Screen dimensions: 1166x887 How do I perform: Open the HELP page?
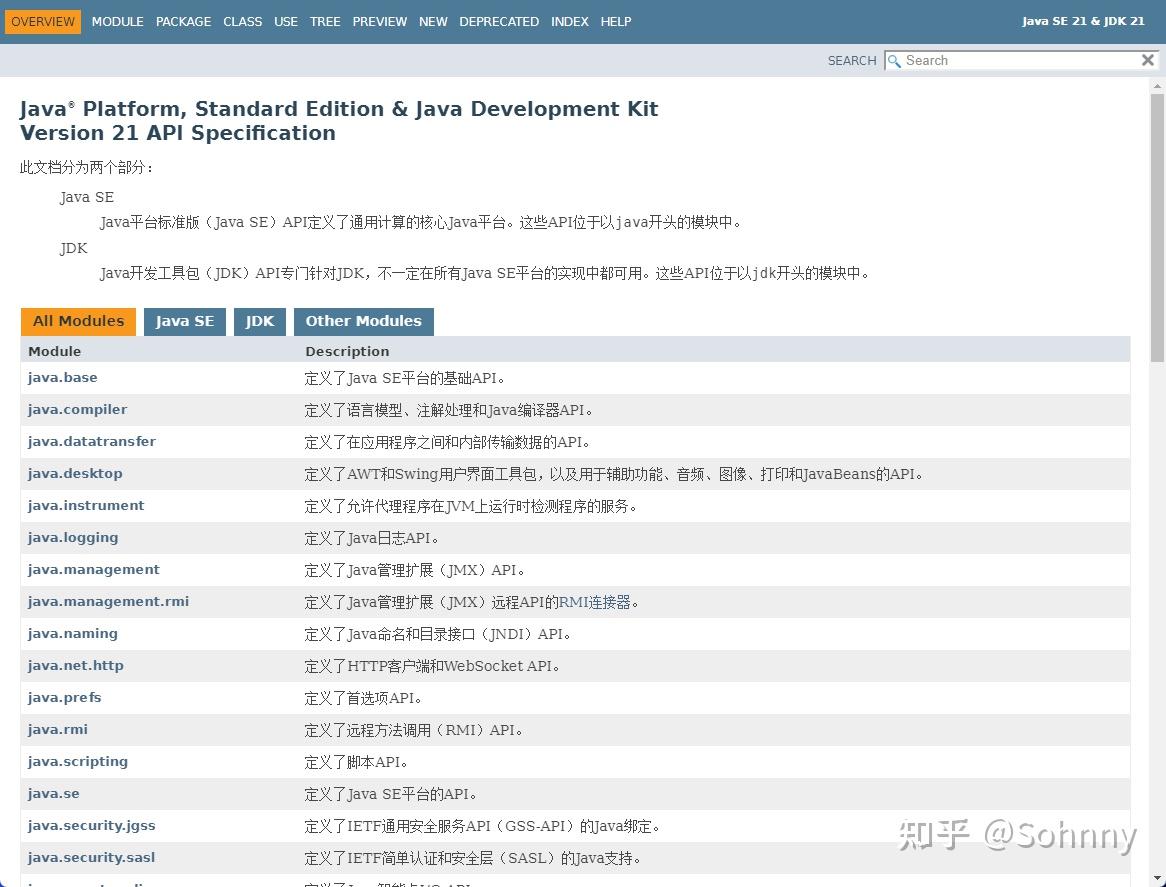pyautogui.click(x=615, y=21)
